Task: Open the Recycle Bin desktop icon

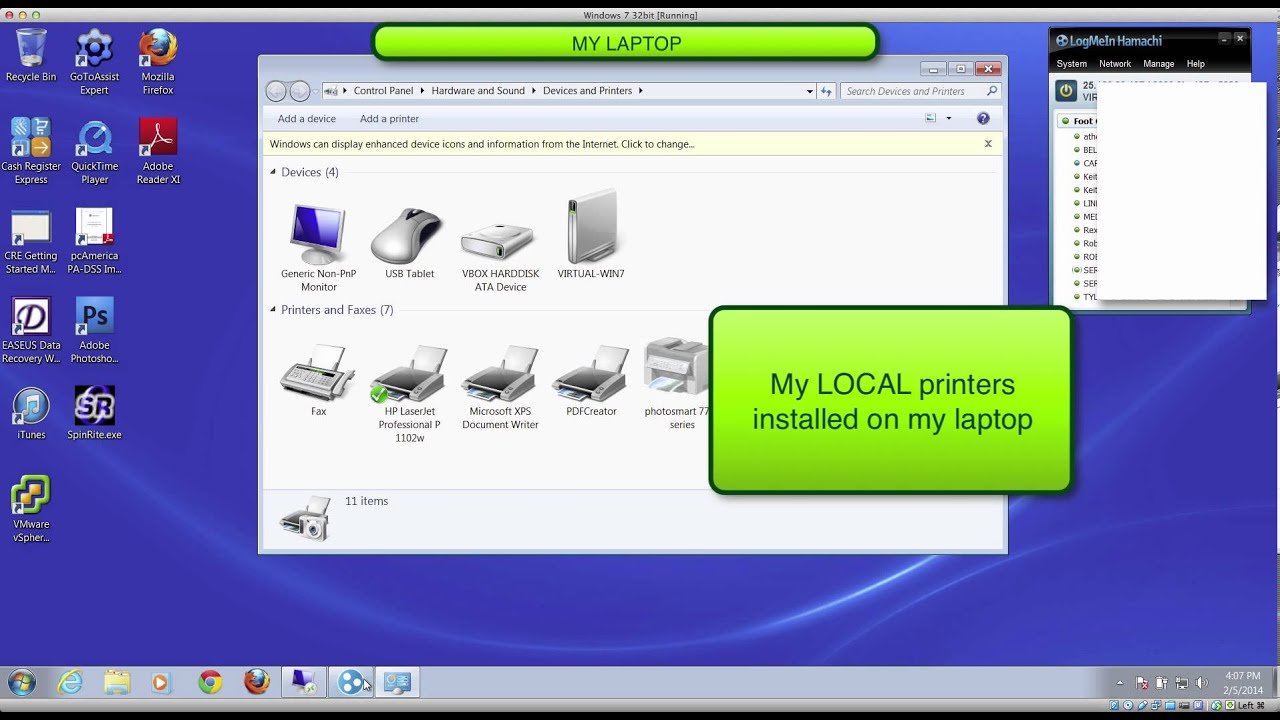Action: 31,55
